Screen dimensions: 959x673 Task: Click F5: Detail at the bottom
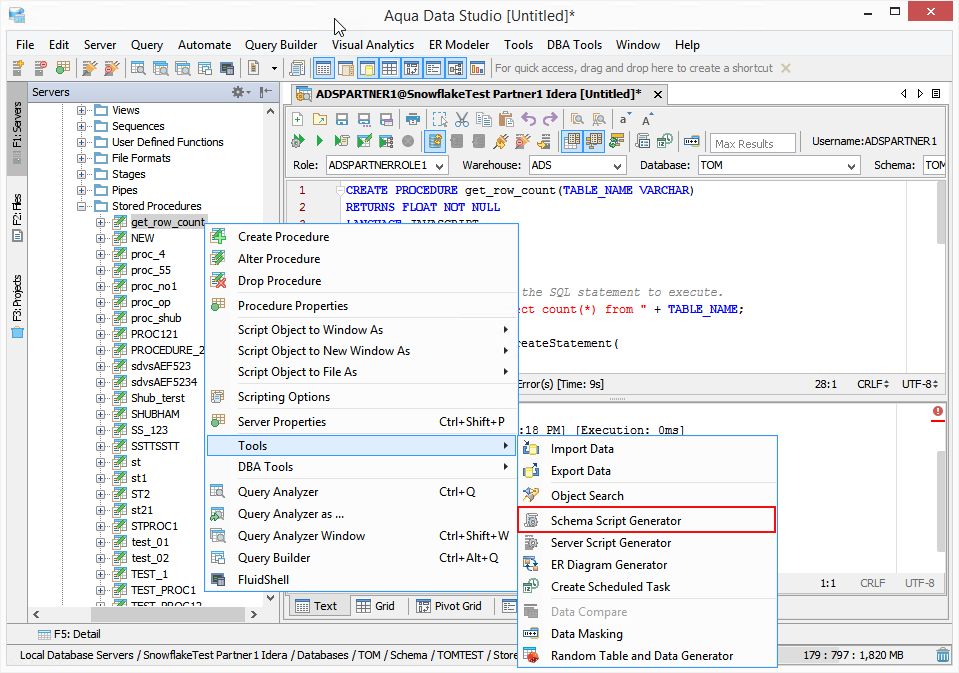point(69,634)
